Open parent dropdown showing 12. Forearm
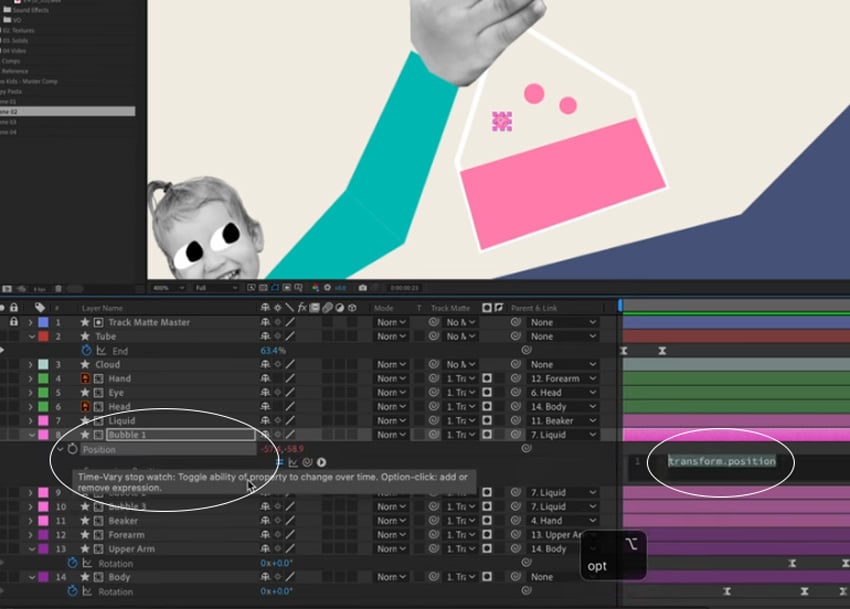Image resolution: width=850 pixels, height=609 pixels. pos(562,378)
